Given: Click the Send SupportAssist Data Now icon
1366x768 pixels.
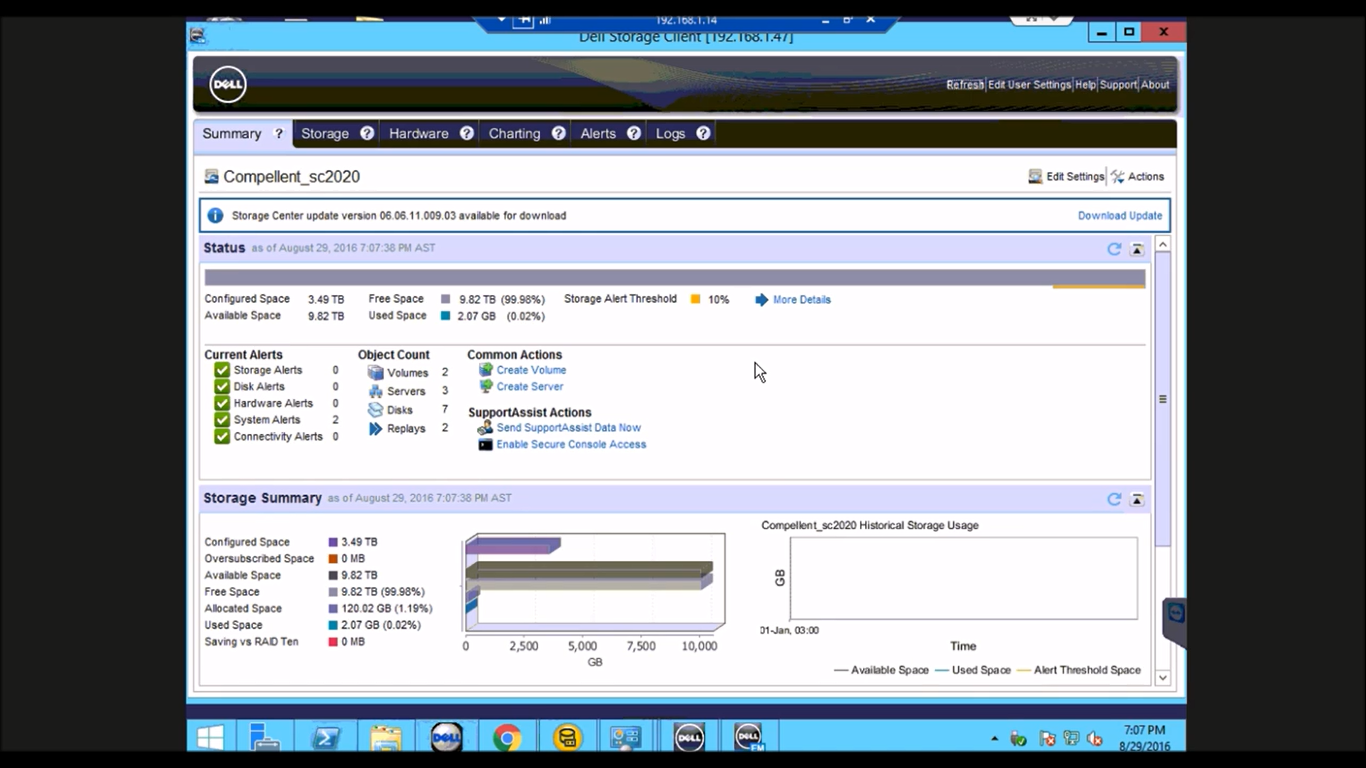Looking at the screenshot, I should click(x=484, y=427).
